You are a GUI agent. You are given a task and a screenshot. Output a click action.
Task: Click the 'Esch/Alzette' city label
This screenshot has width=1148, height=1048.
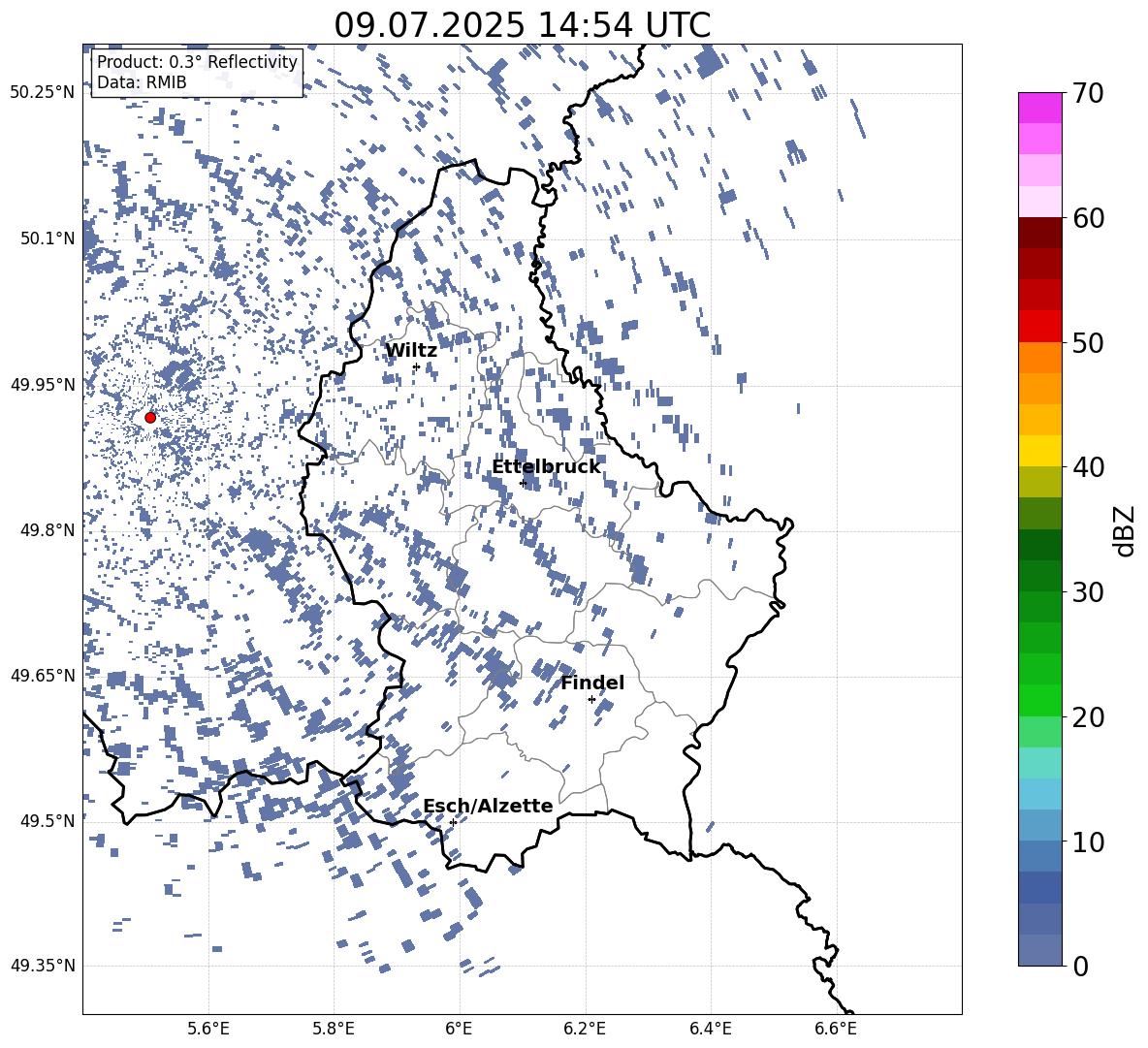pyautogui.click(x=488, y=806)
